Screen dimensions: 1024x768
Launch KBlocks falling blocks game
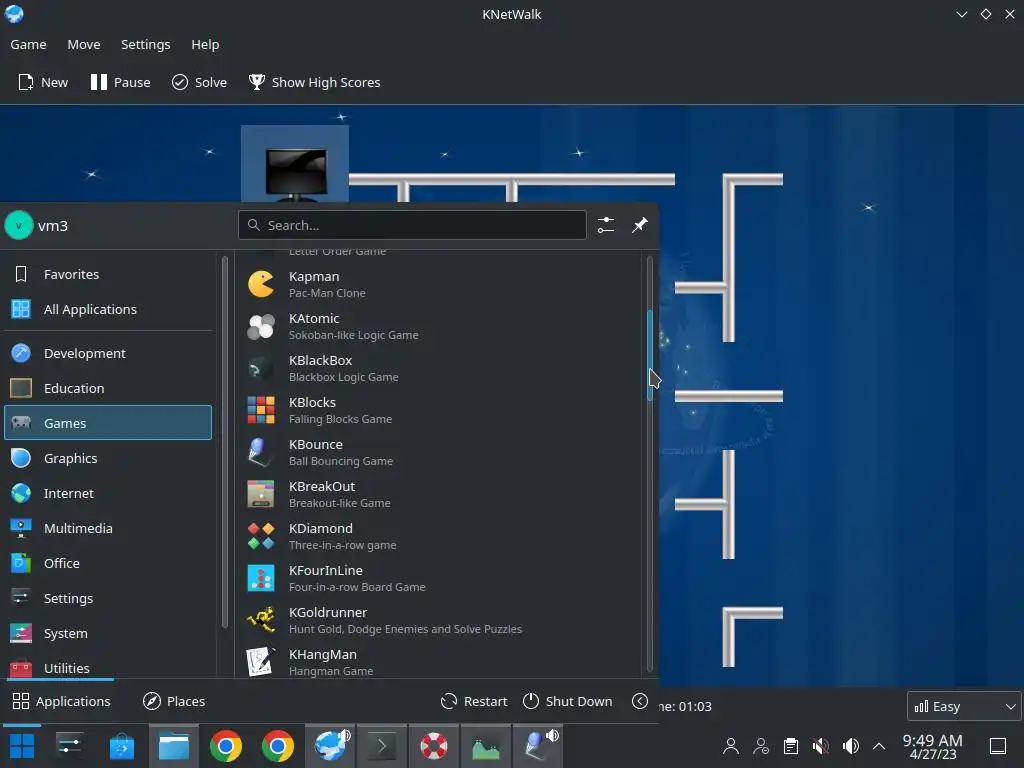439,411
